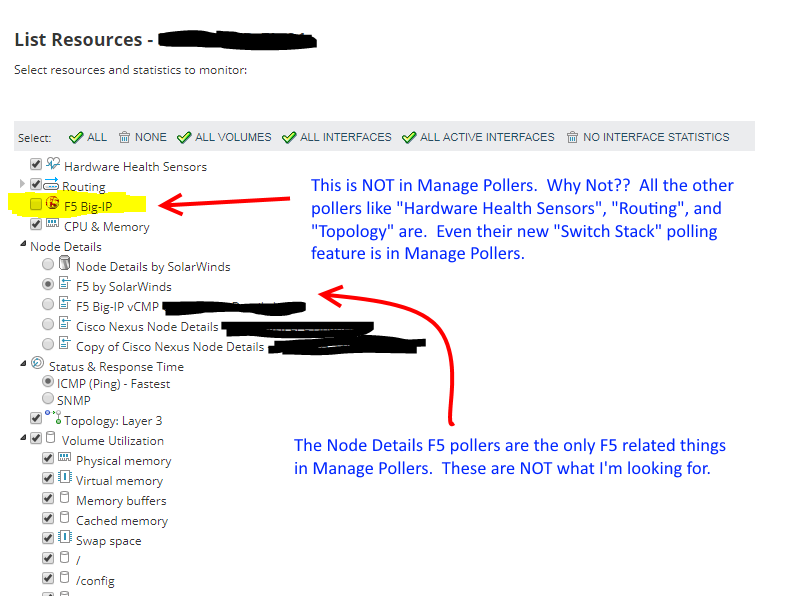Click the Hardware Health Sensors heart icon
791x596 pixels.
coord(53,164)
